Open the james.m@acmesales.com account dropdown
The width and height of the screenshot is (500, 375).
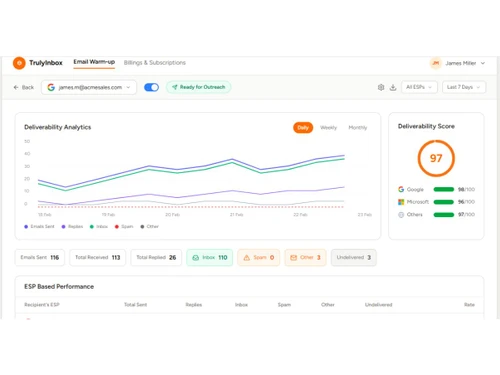tap(89, 87)
